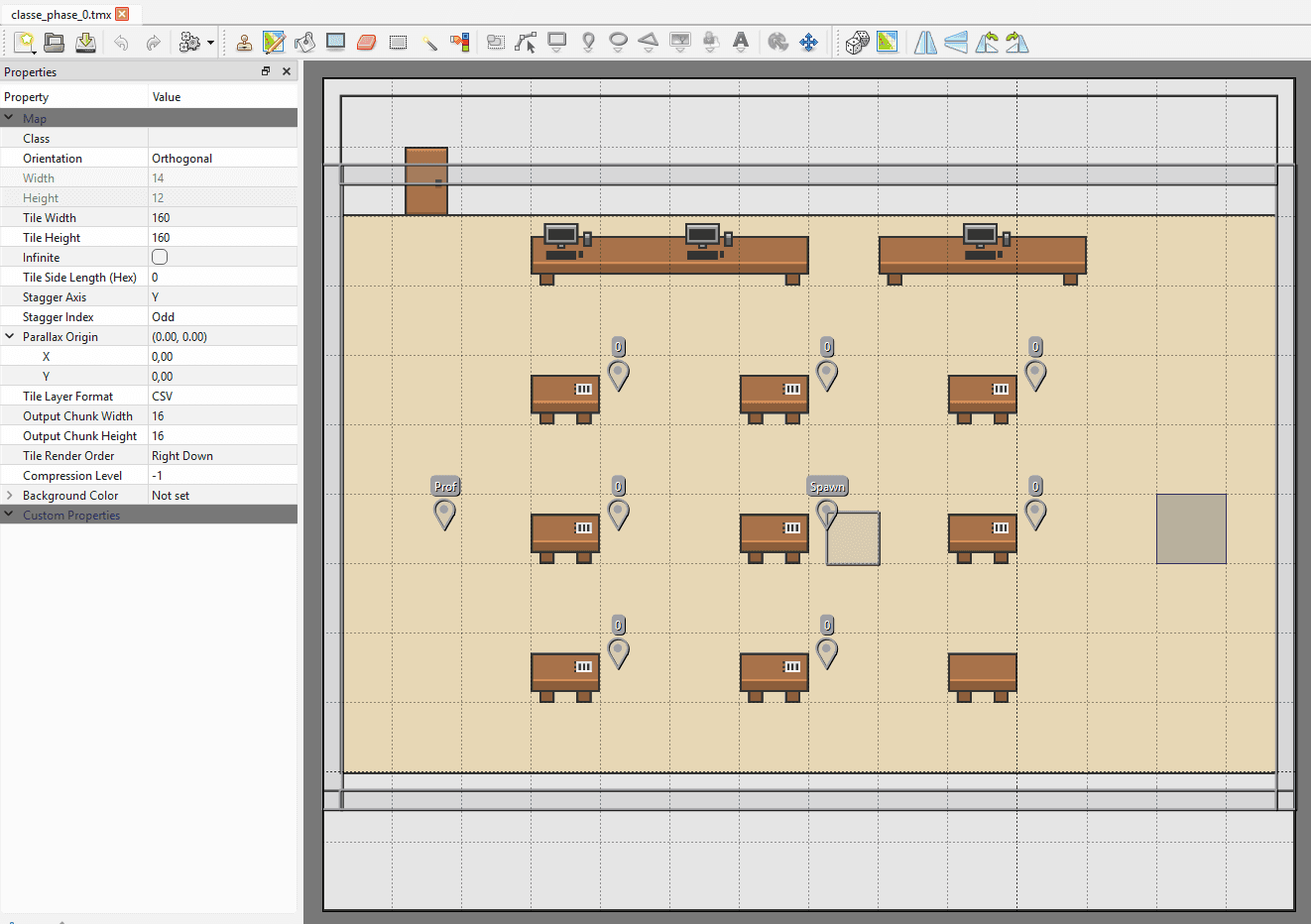Float the Properties panel

tap(266, 71)
